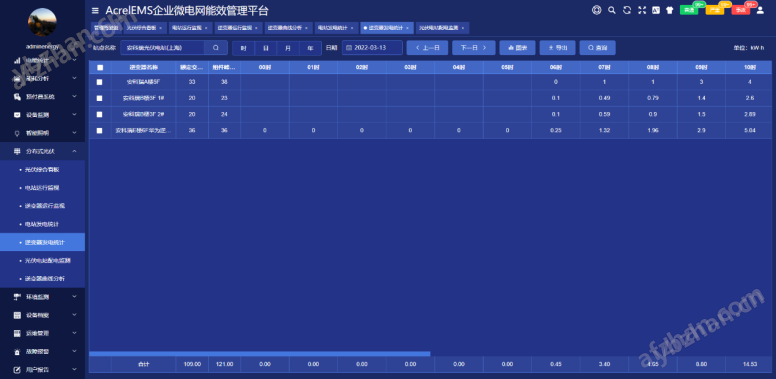
Task: Check the row with peak power 24
Action: (x=99, y=114)
